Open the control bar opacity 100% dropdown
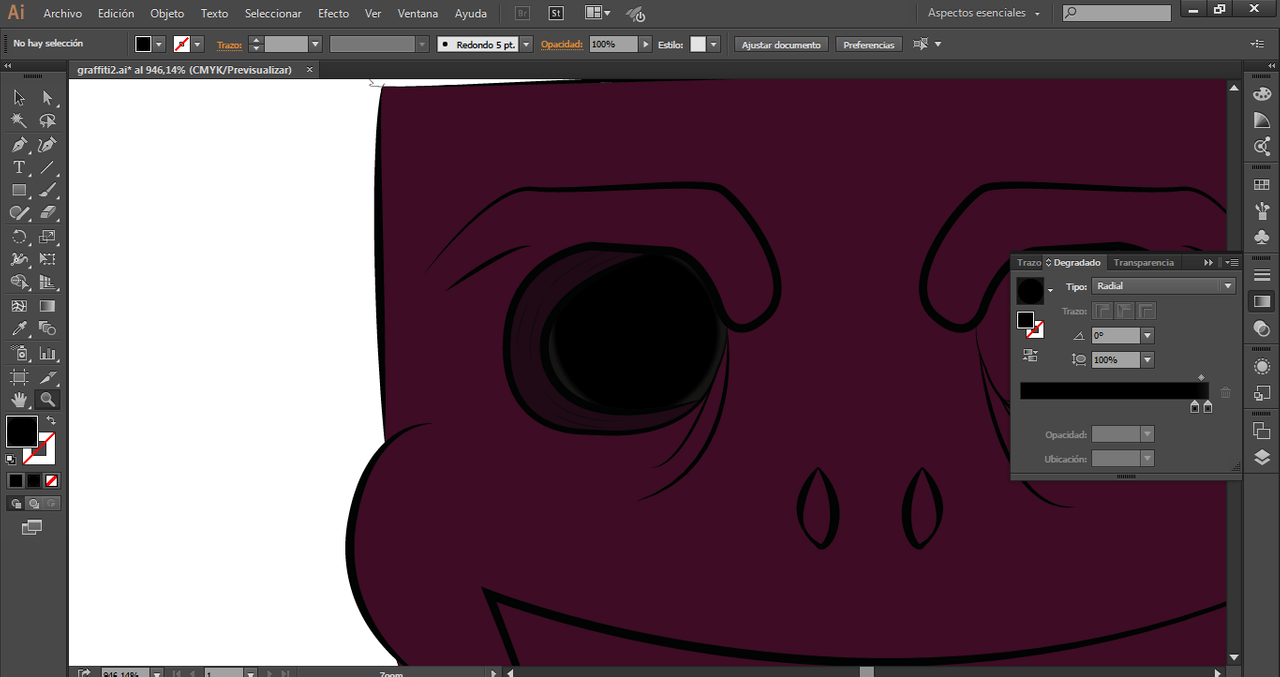Image resolution: width=1280 pixels, height=677 pixels. click(x=645, y=45)
